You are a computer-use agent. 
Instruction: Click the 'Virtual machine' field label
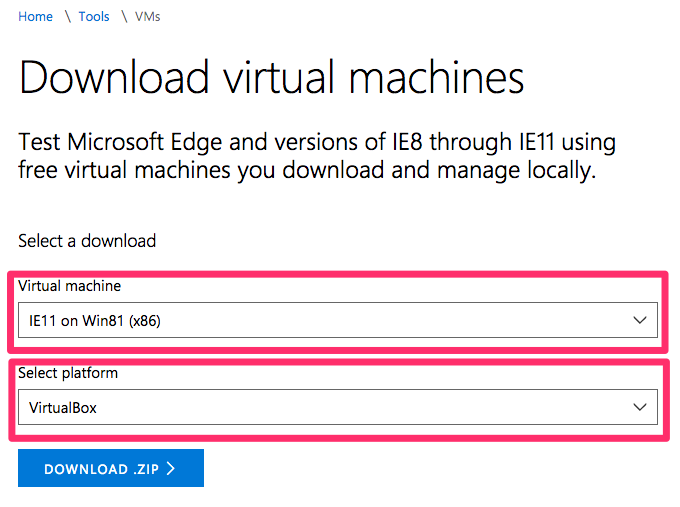click(x=69, y=286)
